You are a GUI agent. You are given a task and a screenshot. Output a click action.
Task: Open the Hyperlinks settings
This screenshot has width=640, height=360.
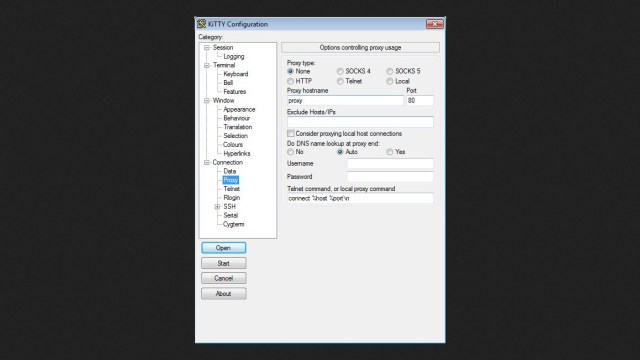237,153
